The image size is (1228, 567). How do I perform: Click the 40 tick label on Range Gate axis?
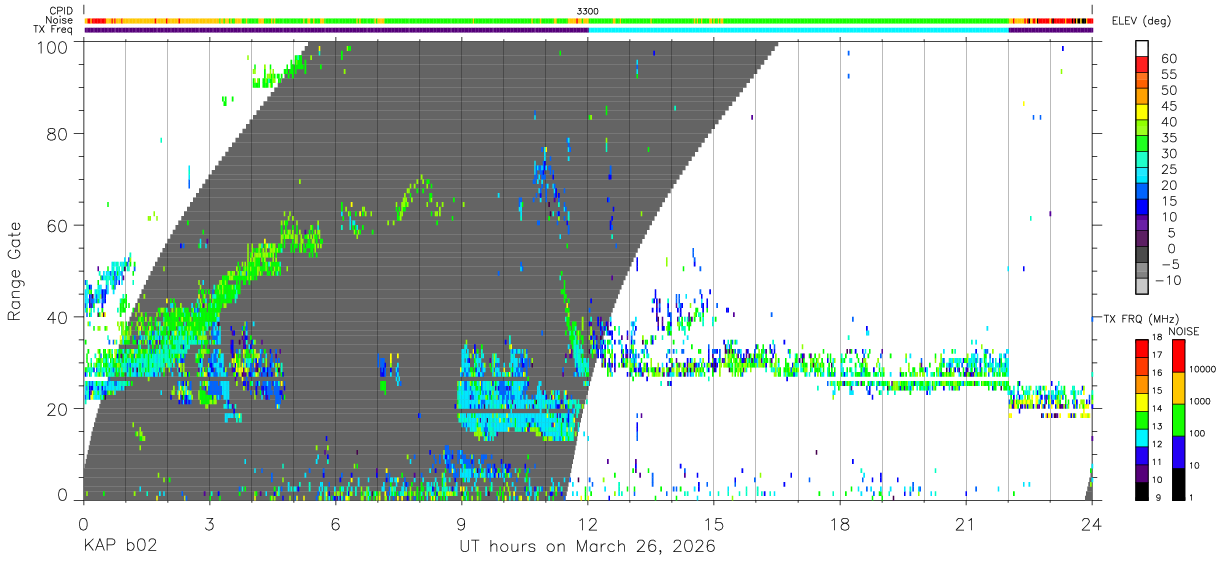click(x=59, y=317)
